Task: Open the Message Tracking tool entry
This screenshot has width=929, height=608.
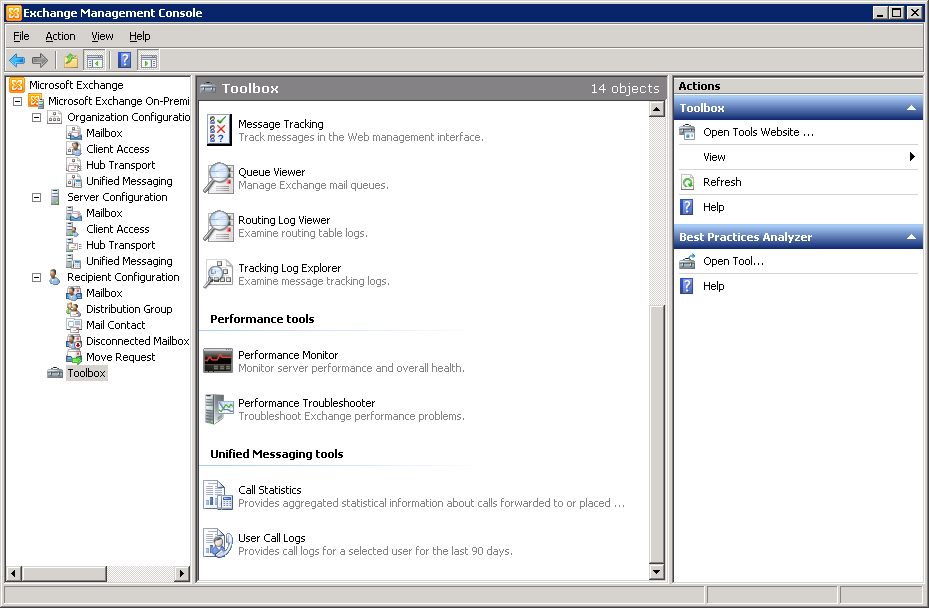Action: tap(281, 124)
